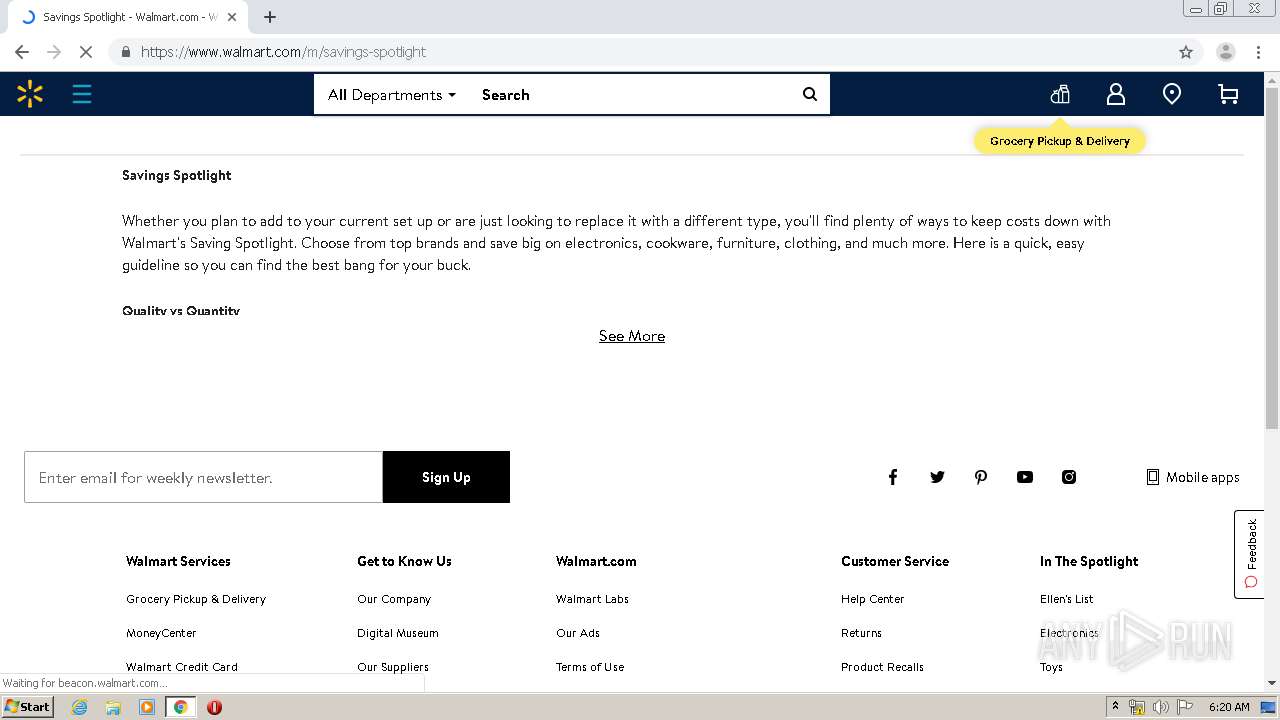Open the Product Recalls link
This screenshot has width=1280, height=720.
[x=882, y=667]
